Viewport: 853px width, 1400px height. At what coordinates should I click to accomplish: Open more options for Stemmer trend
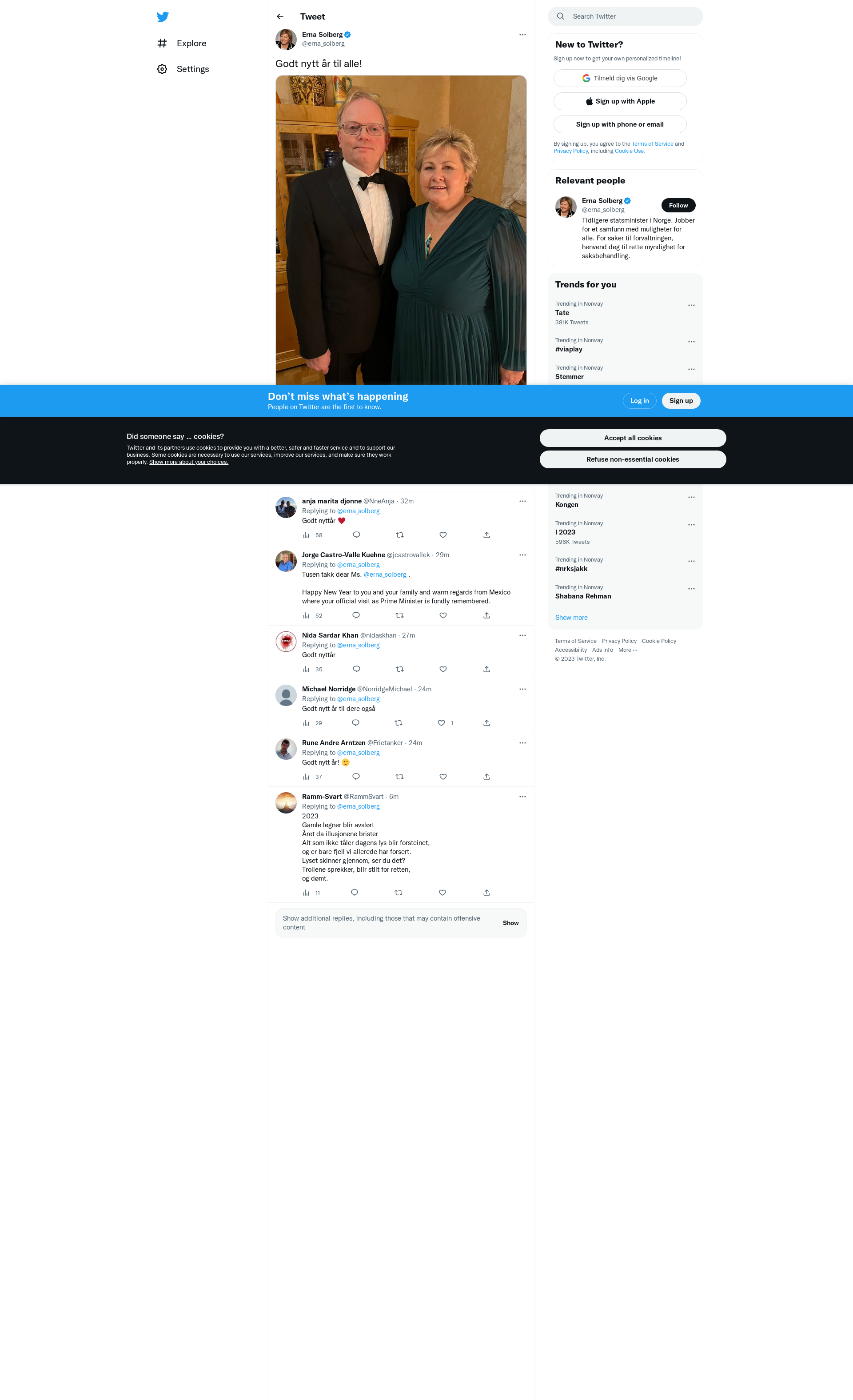point(691,369)
